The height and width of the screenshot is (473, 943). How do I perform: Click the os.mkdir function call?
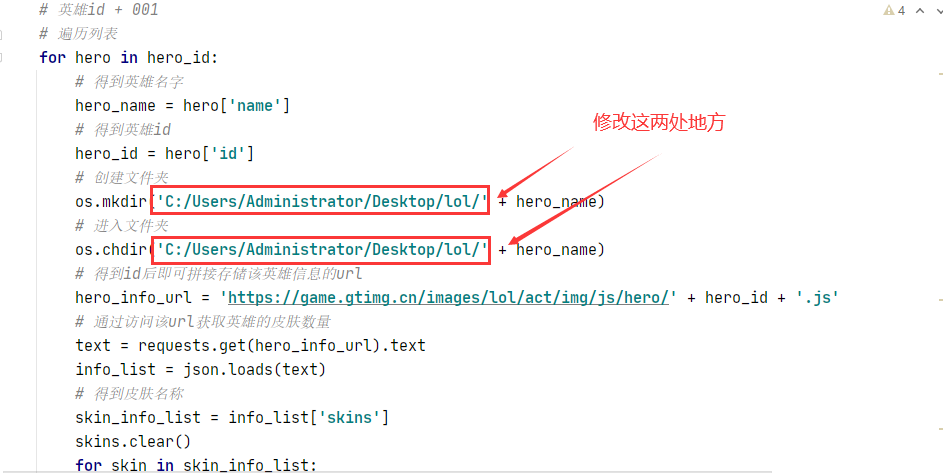111,202
